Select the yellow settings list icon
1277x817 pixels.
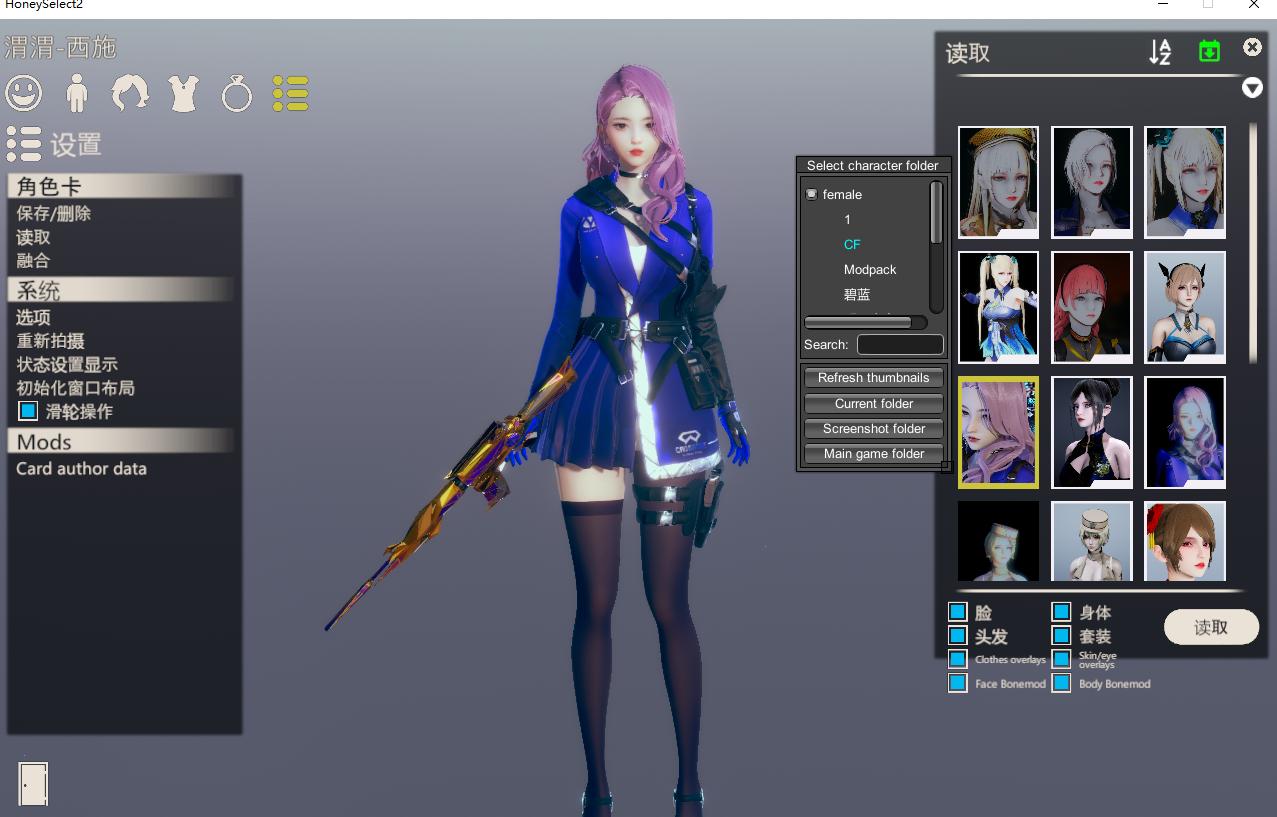point(290,94)
